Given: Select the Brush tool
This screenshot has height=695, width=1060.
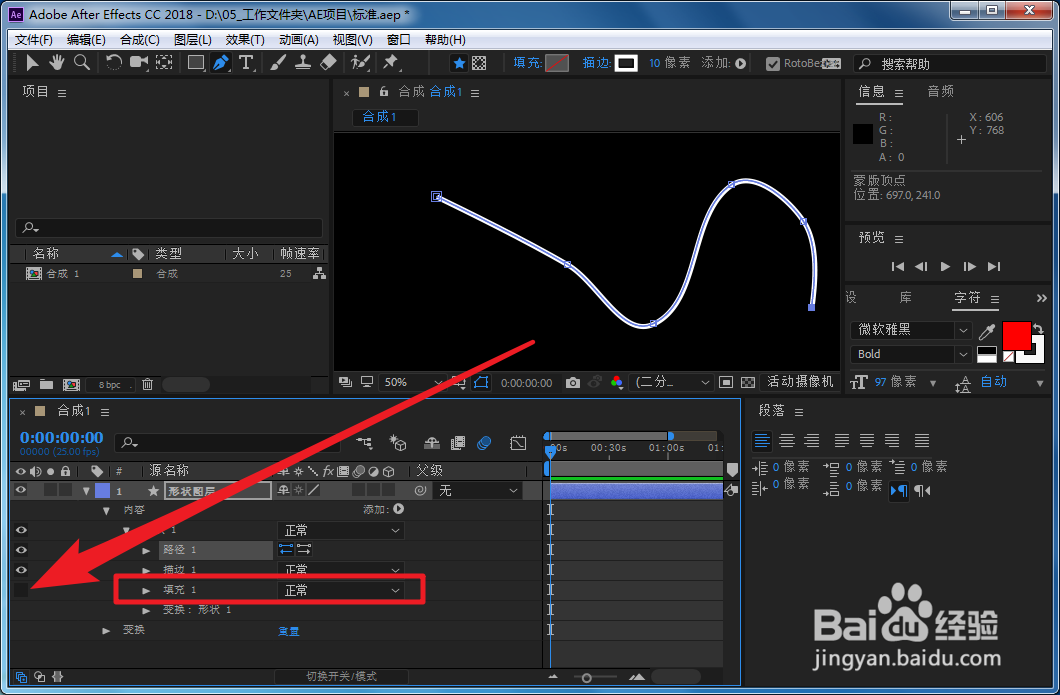Looking at the screenshot, I should pyautogui.click(x=277, y=63).
